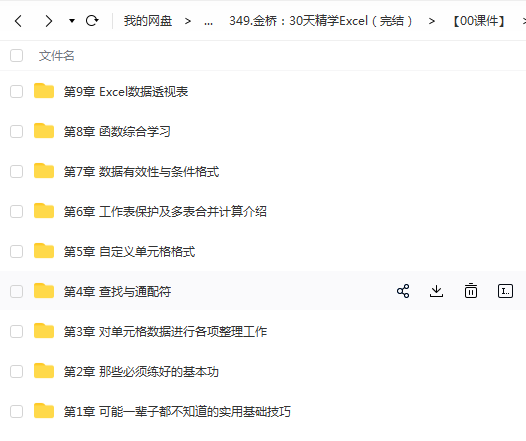Viewport: 526px width, 441px height.
Task: Click the back navigation arrow
Action: click(18, 21)
